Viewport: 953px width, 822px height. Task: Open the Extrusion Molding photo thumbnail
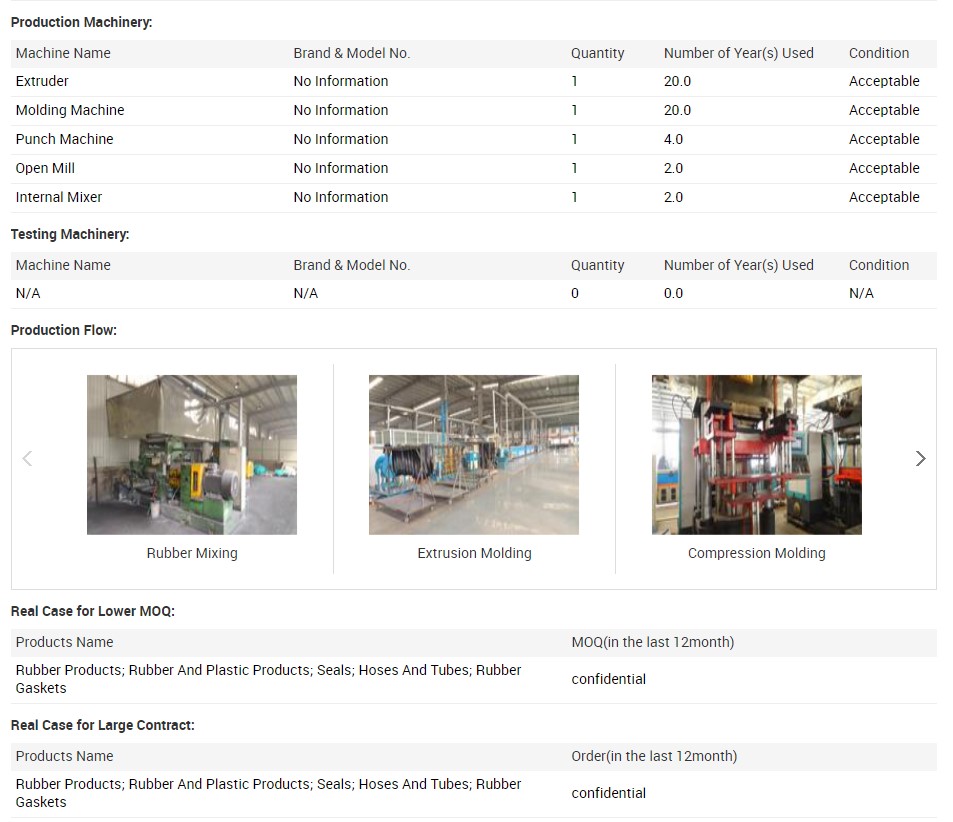coord(474,455)
